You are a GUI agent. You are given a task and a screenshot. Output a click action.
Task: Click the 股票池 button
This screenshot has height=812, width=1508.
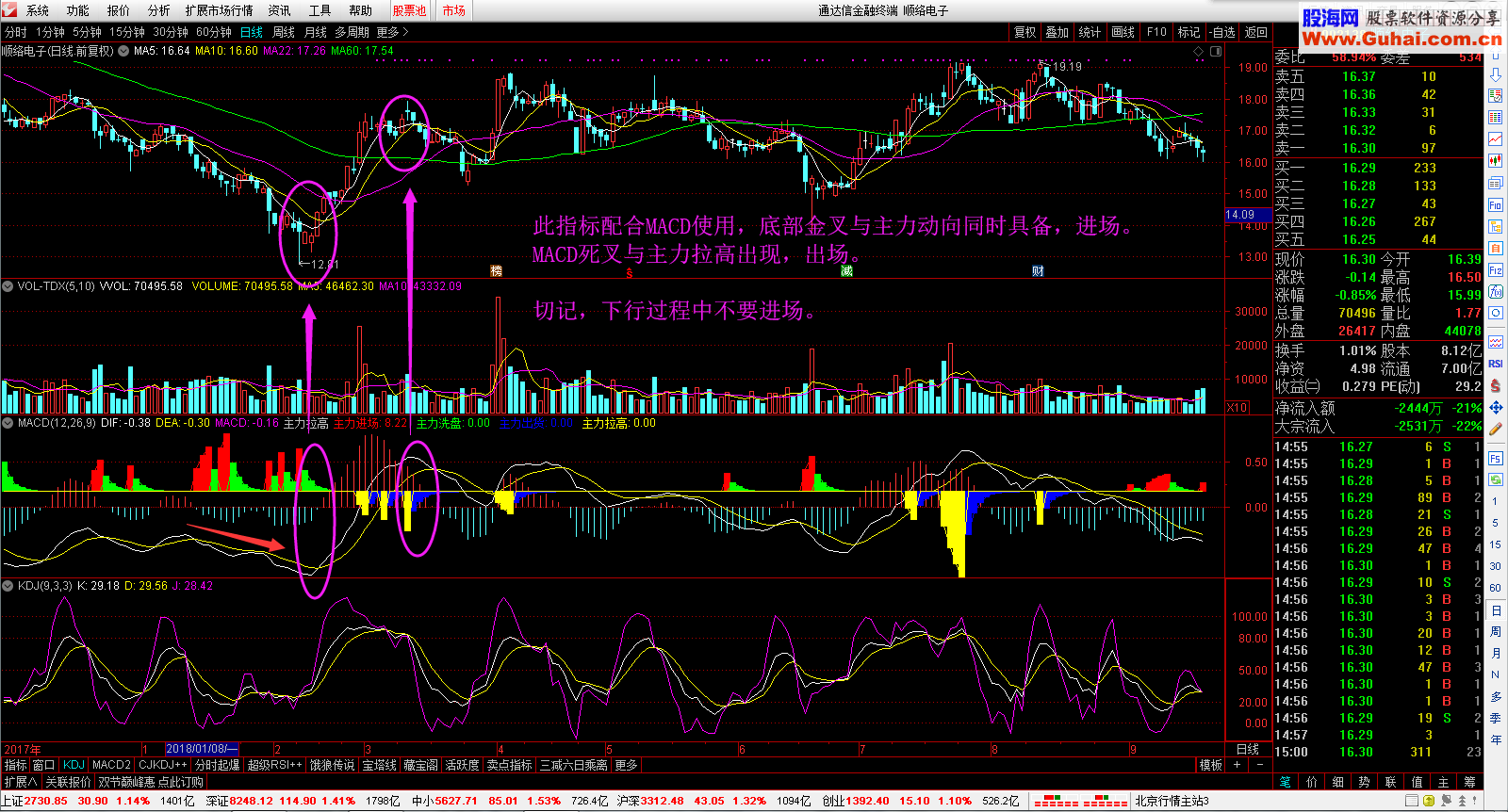[x=409, y=10]
